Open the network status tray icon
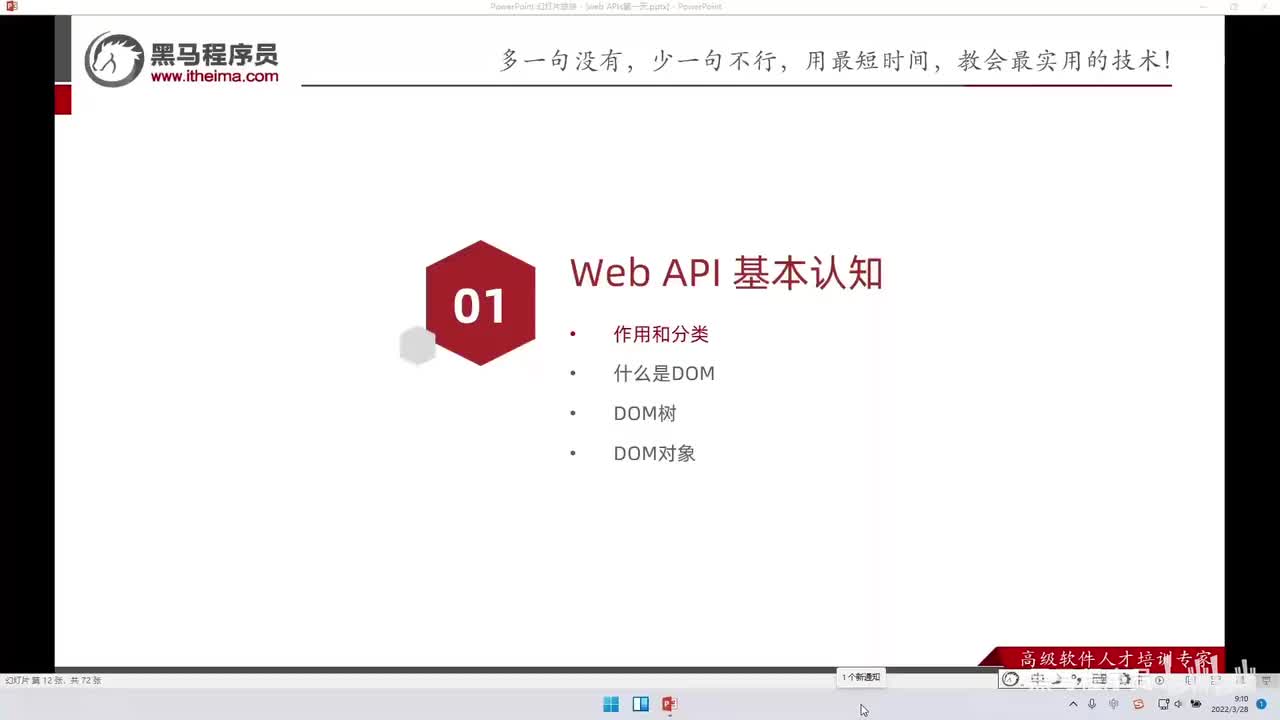 pos(1163,704)
